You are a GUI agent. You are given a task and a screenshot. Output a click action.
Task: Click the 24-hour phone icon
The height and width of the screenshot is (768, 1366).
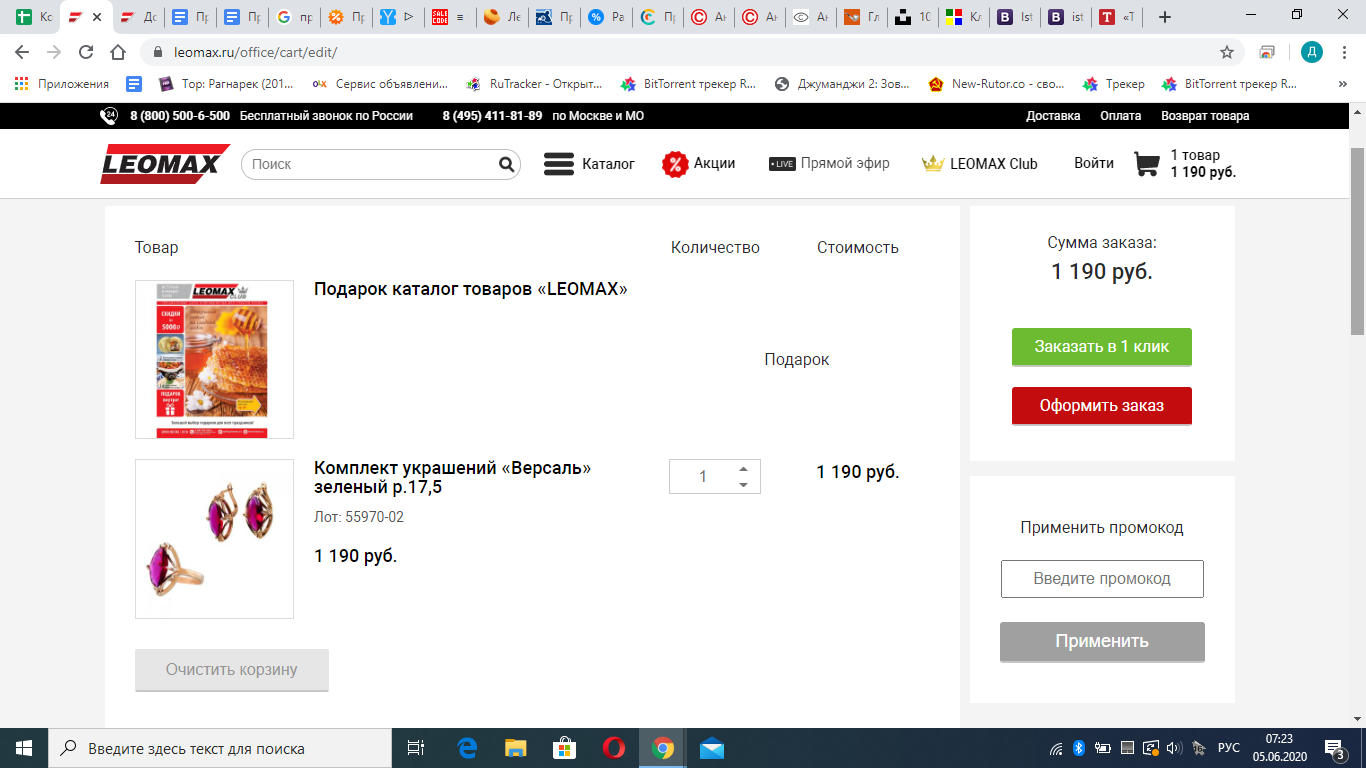click(109, 116)
